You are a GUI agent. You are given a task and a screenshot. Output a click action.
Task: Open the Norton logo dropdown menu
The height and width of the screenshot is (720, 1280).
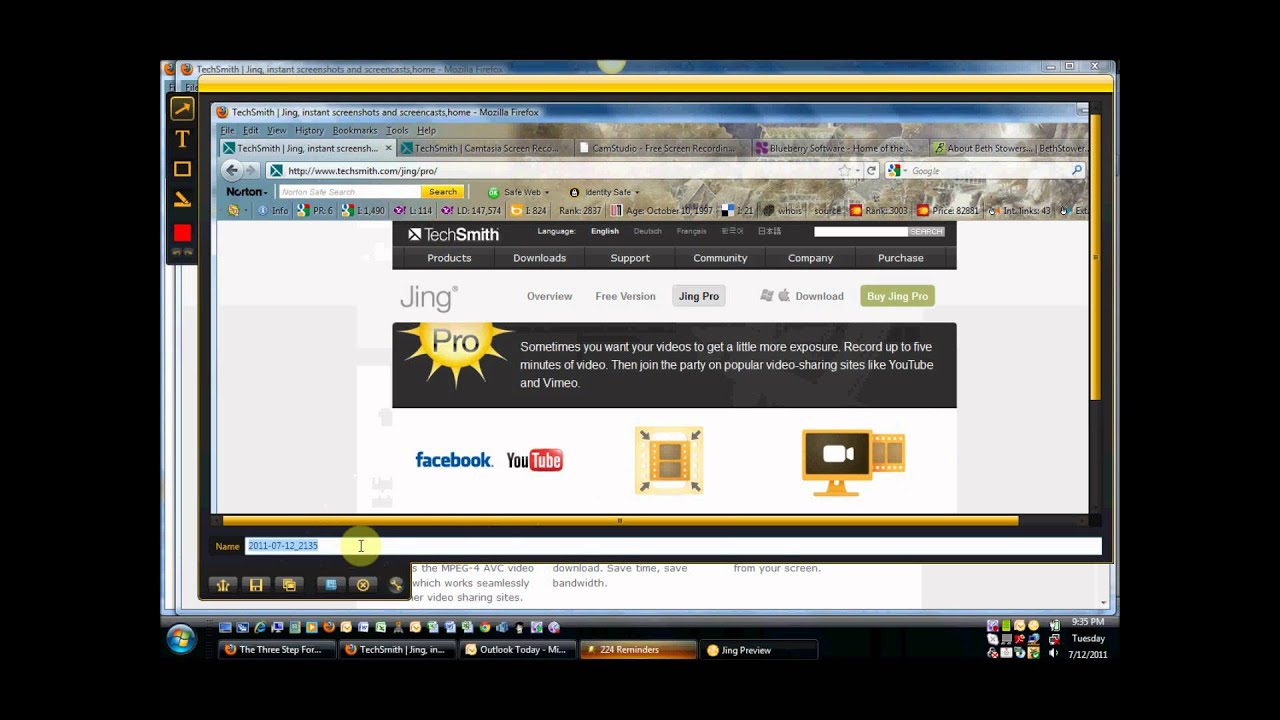(x=246, y=192)
